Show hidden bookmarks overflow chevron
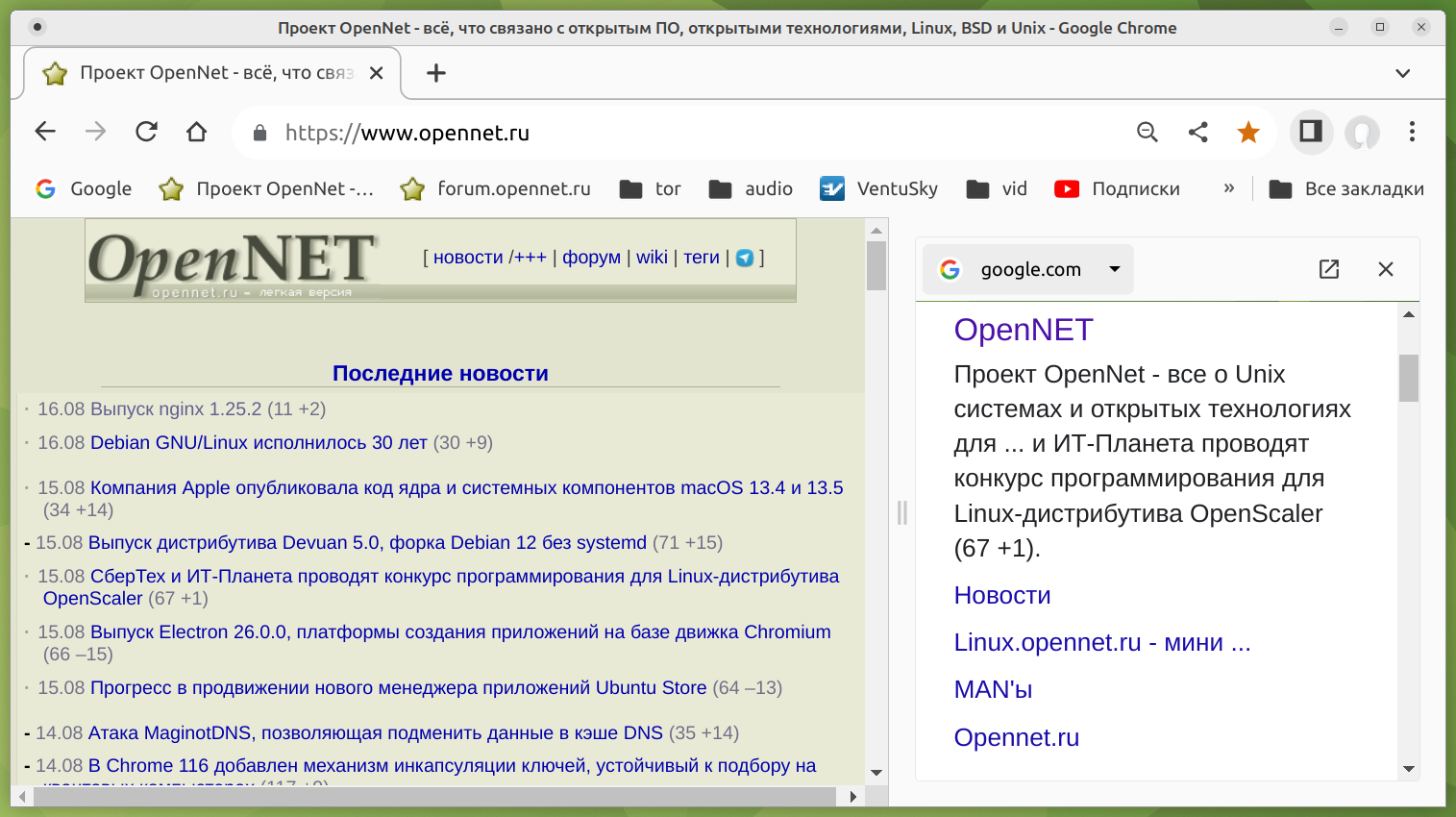Screen dimensions: 1456x817 click(1228, 188)
